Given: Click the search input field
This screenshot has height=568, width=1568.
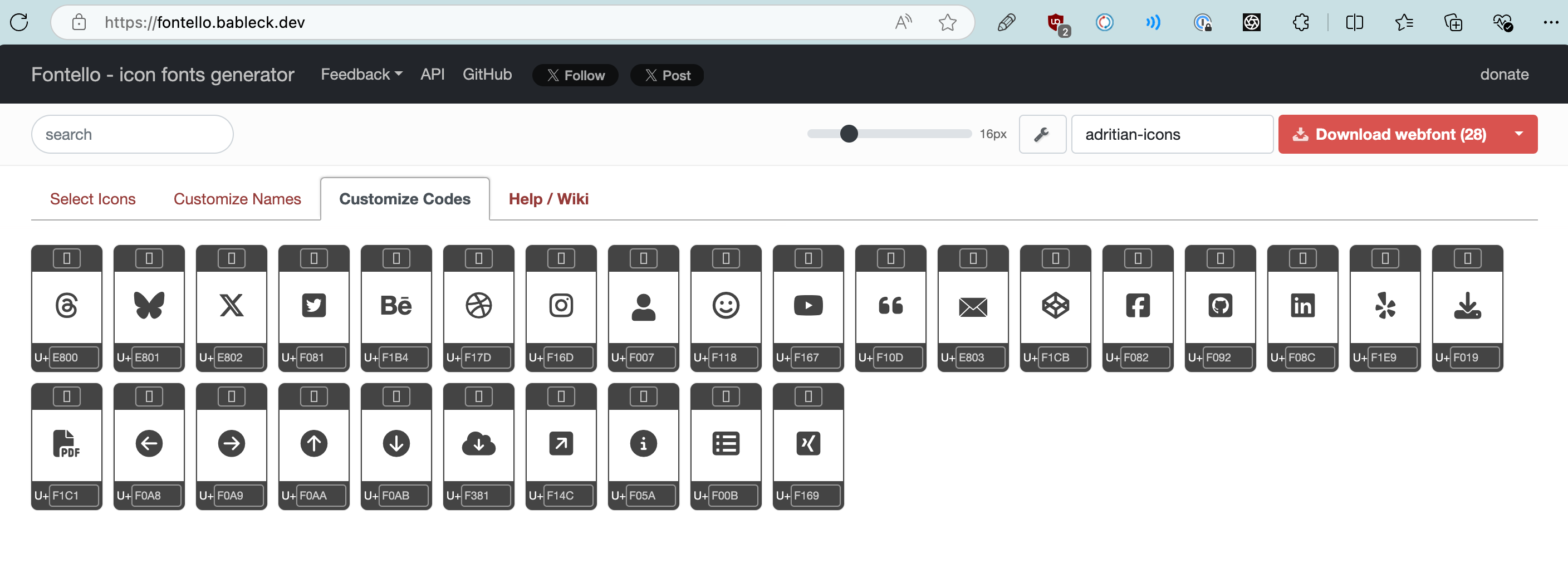Looking at the screenshot, I should click(x=132, y=134).
